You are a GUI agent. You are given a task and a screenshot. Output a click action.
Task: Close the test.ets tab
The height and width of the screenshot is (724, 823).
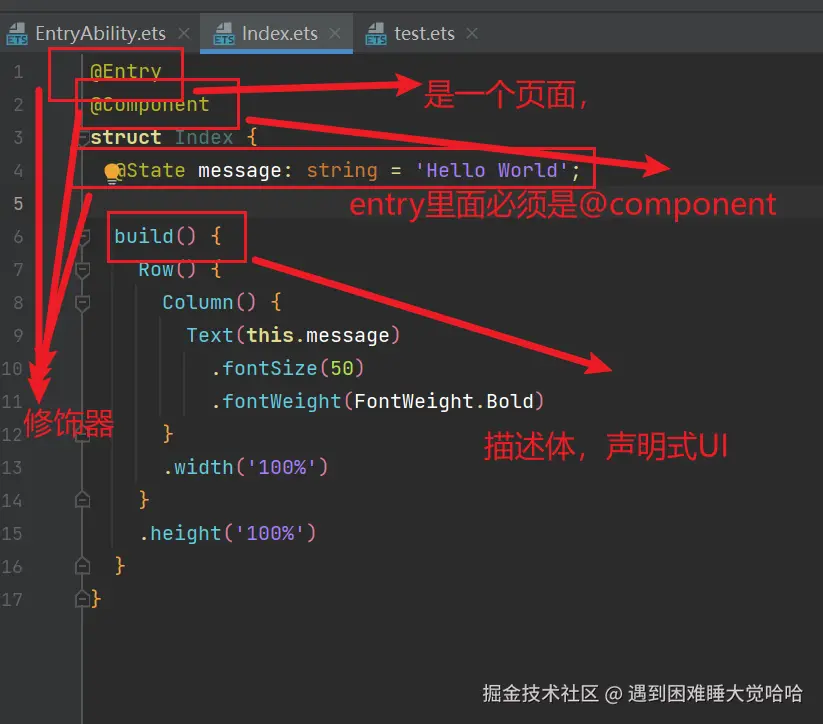point(470,33)
